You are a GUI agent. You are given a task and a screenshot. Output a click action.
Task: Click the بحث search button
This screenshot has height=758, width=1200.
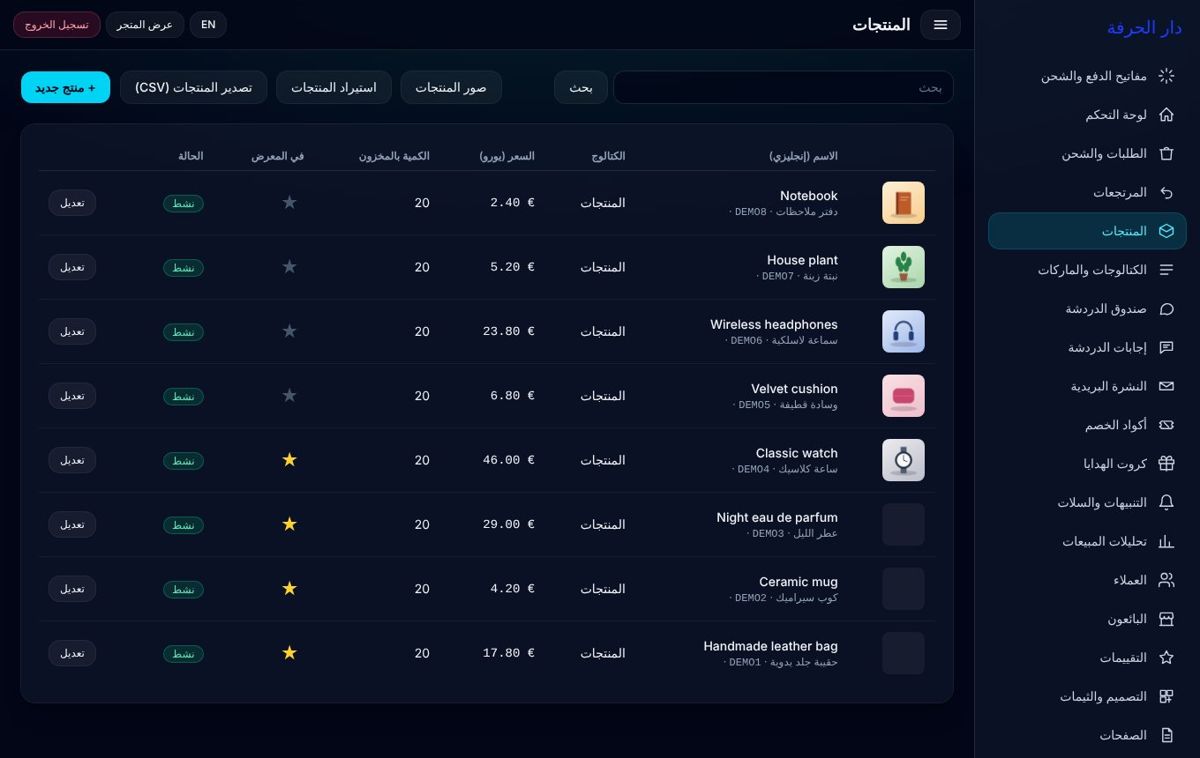pyautogui.click(x=581, y=87)
